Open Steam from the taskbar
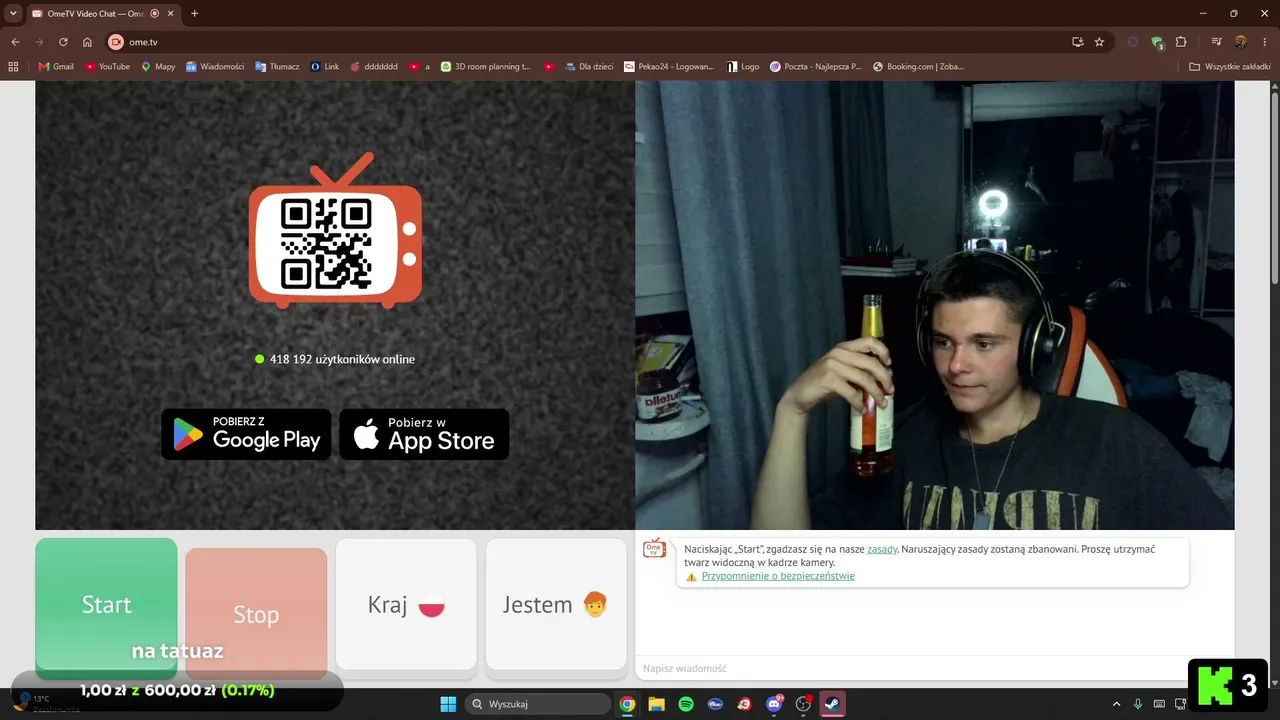The width and height of the screenshot is (1280, 720). 833,704
